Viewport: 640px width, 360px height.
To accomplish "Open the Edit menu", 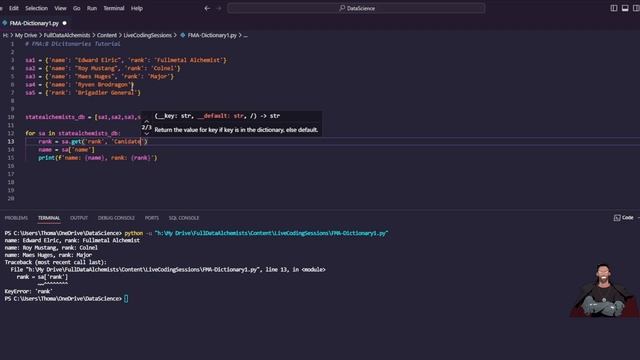I will click(14, 8).
